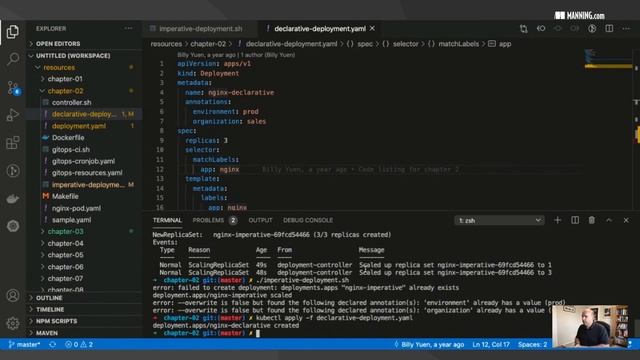Viewport: 640px width, 360px height.
Task: Open the terminal selector dropdown 1: zsh
Action: point(499,220)
